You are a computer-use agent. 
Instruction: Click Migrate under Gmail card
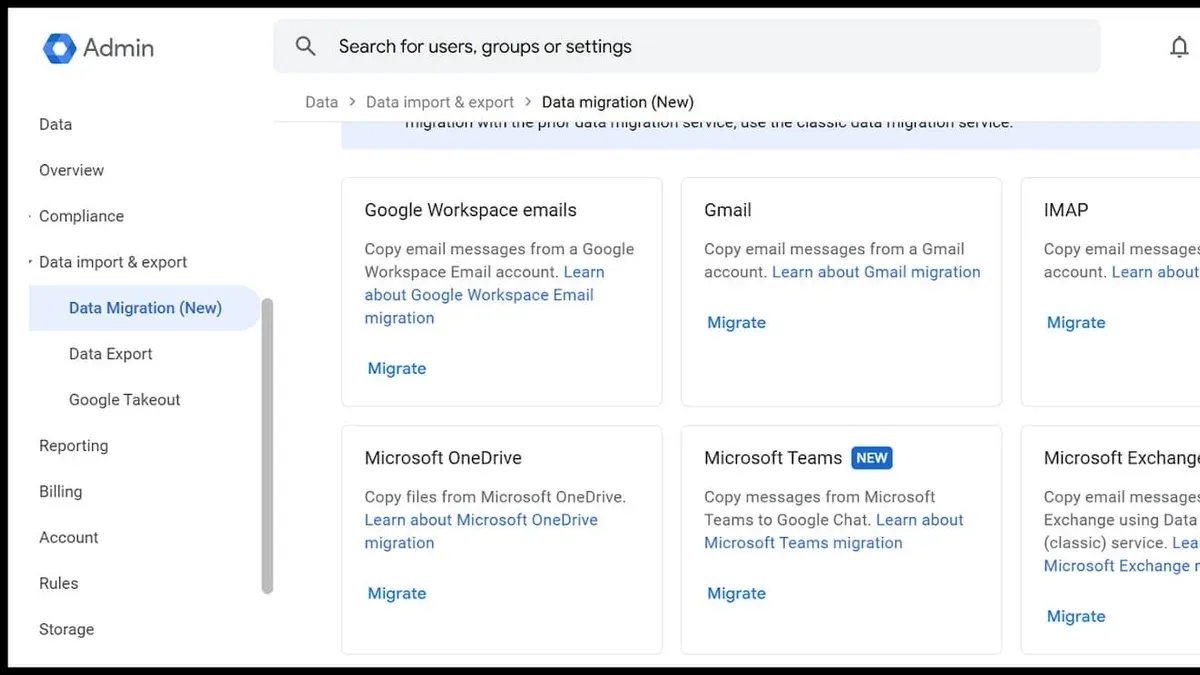[736, 322]
